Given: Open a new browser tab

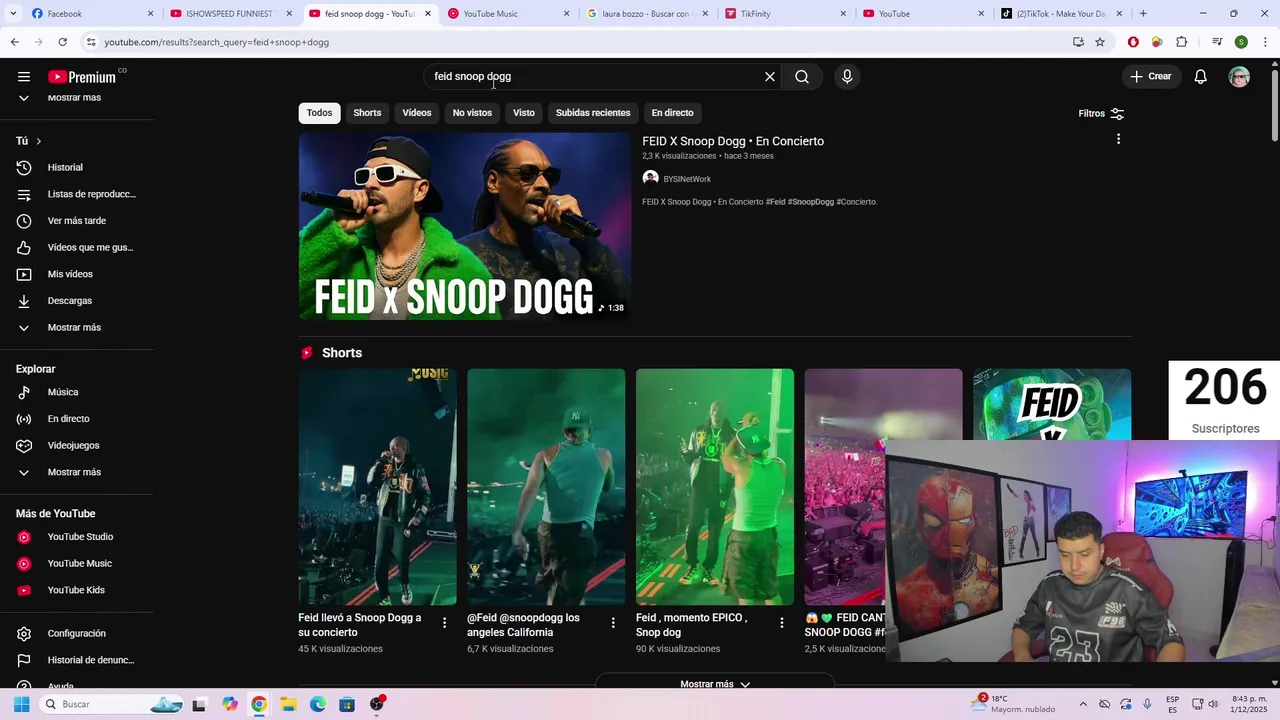Looking at the screenshot, I should click(1143, 14).
